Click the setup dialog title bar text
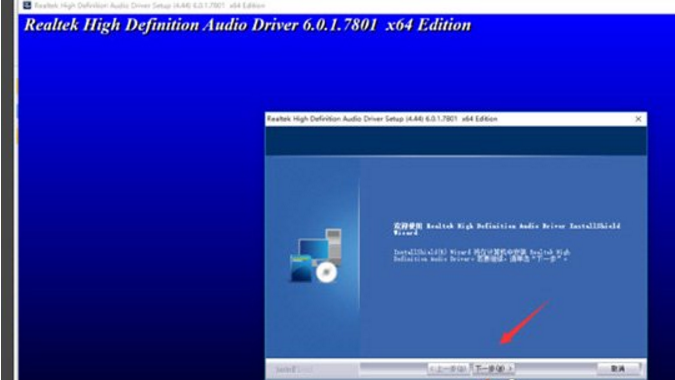 382,119
